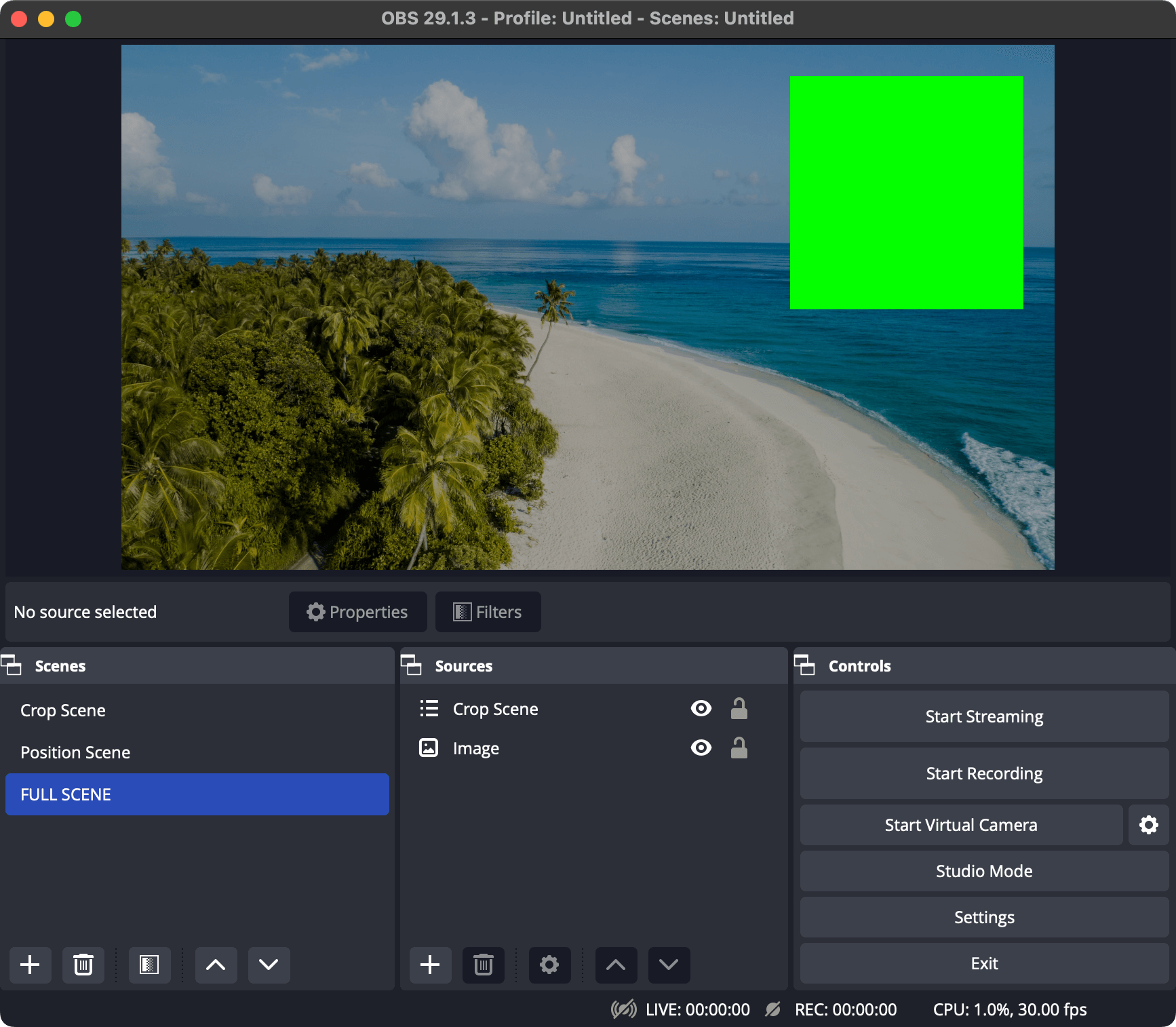Lock the Image source
Viewport: 1176px width, 1027px height.
[739, 748]
